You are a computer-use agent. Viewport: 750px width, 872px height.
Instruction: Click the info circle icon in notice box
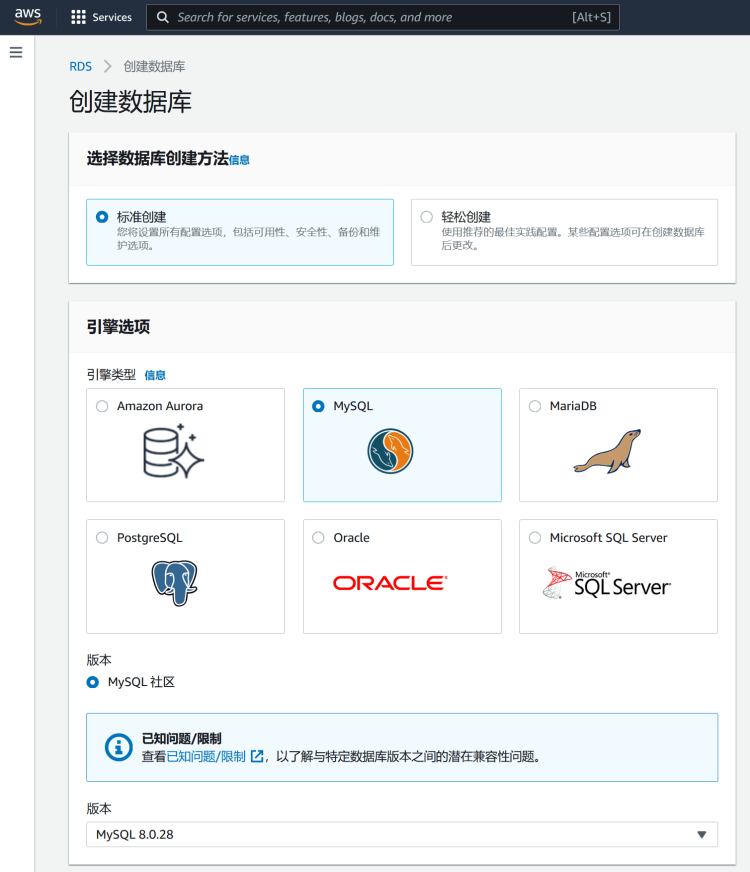click(x=119, y=747)
